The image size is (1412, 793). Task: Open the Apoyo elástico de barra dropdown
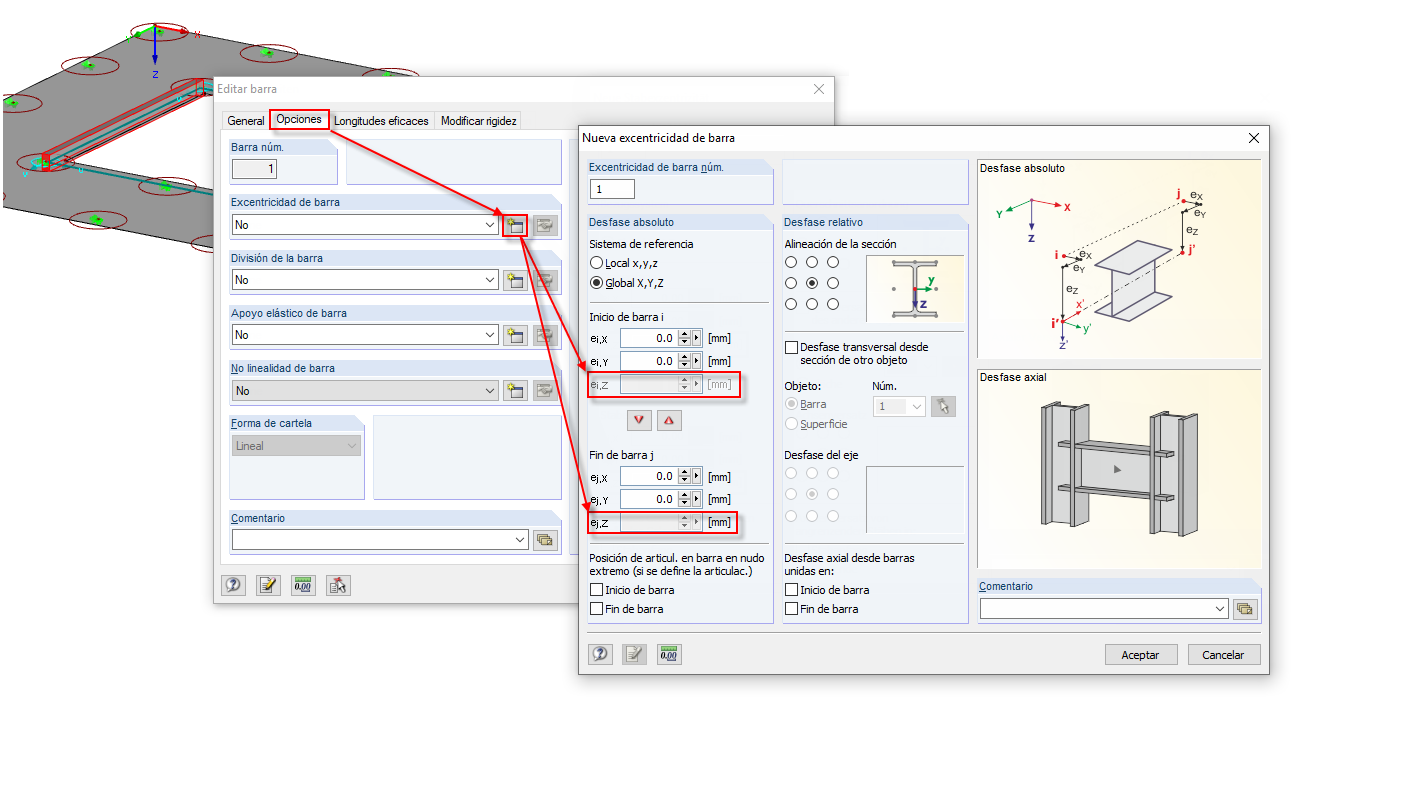pos(489,335)
